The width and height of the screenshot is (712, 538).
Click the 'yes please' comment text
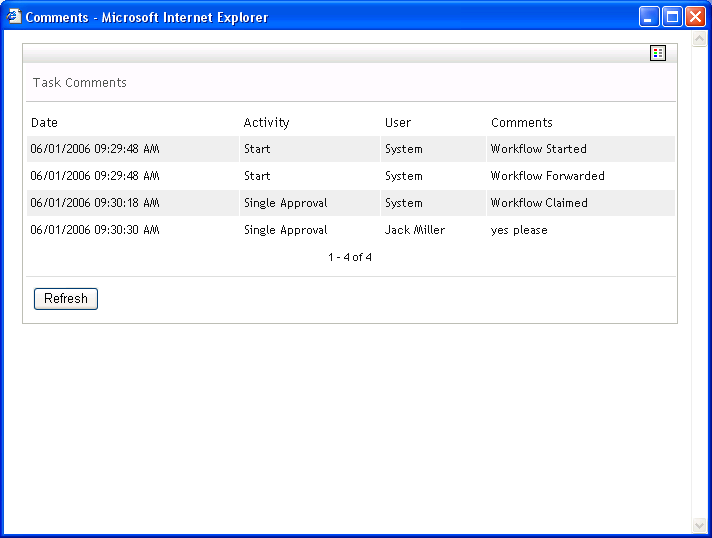(x=519, y=230)
